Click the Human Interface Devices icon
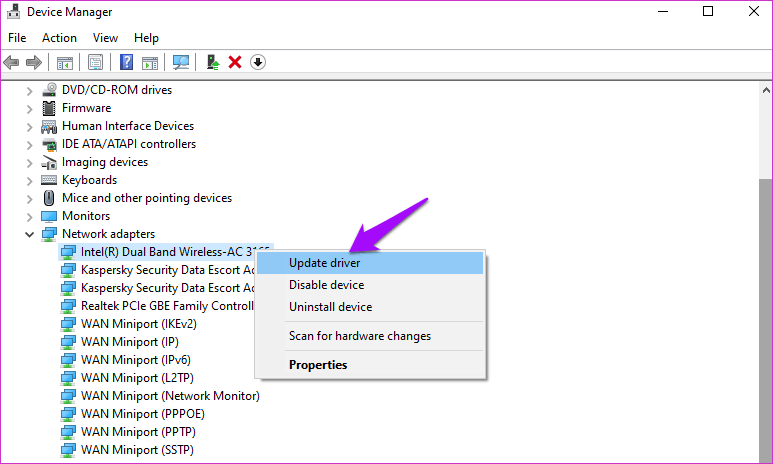This screenshot has height=464, width=773. click(x=49, y=126)
